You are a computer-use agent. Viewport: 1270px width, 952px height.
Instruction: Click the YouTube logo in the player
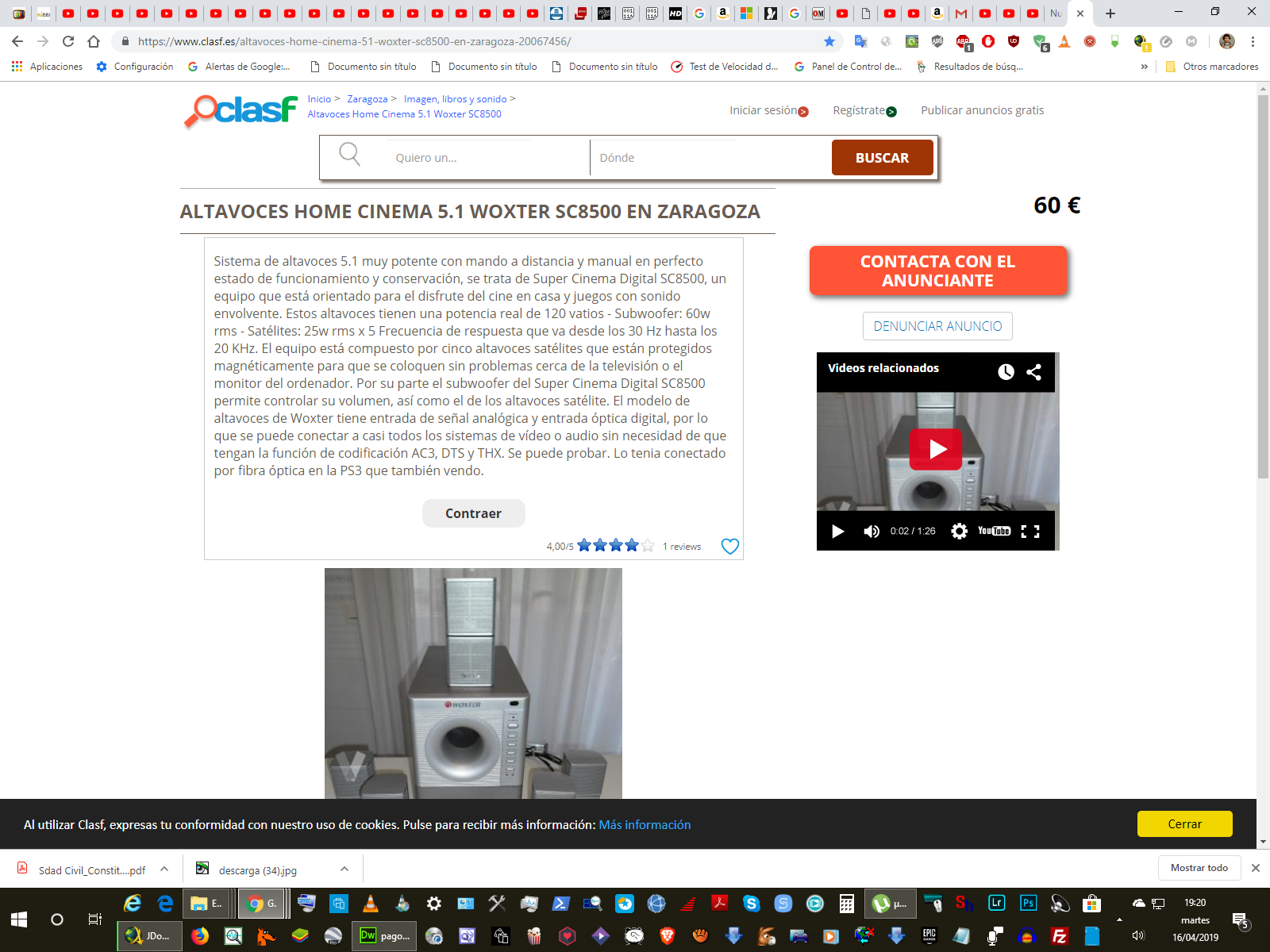[994, 532]
